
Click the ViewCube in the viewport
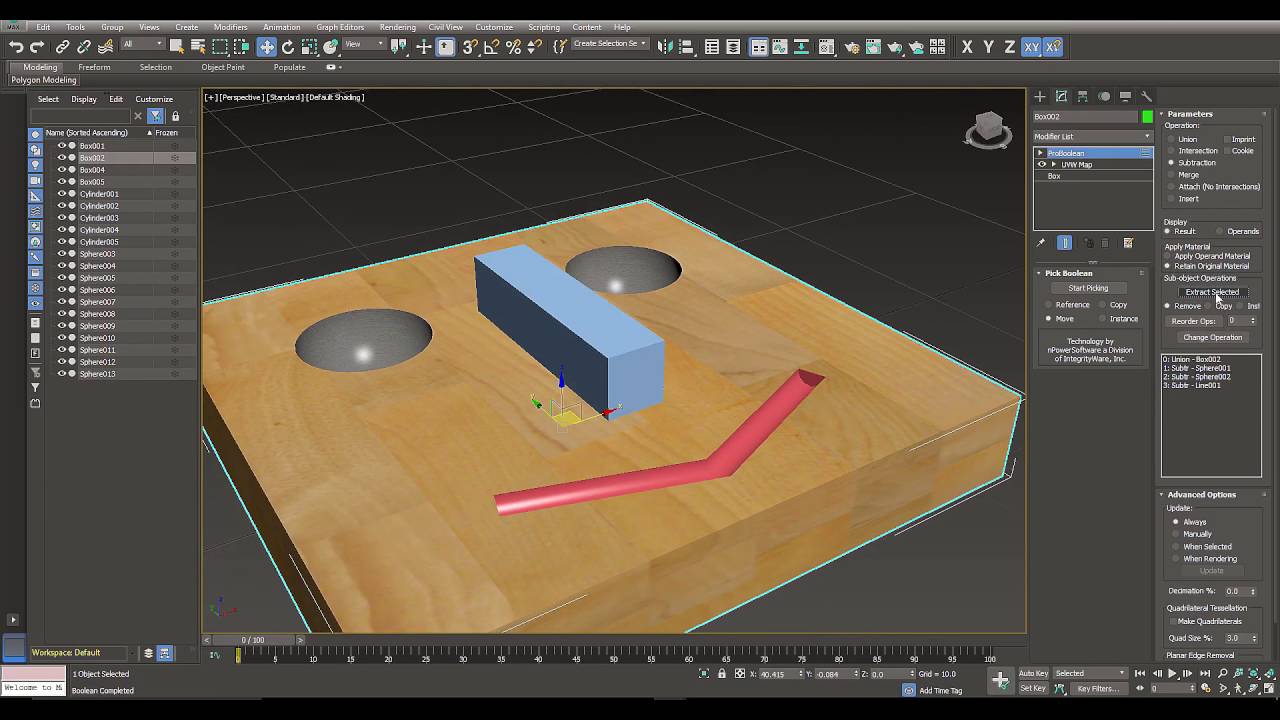(x=988, y=128)
